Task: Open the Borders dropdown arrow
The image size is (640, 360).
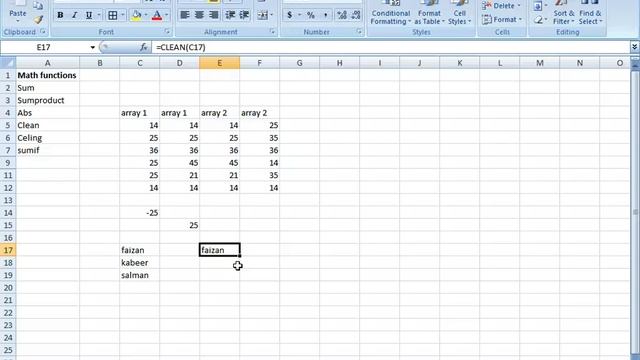Action: click(122, 16)
